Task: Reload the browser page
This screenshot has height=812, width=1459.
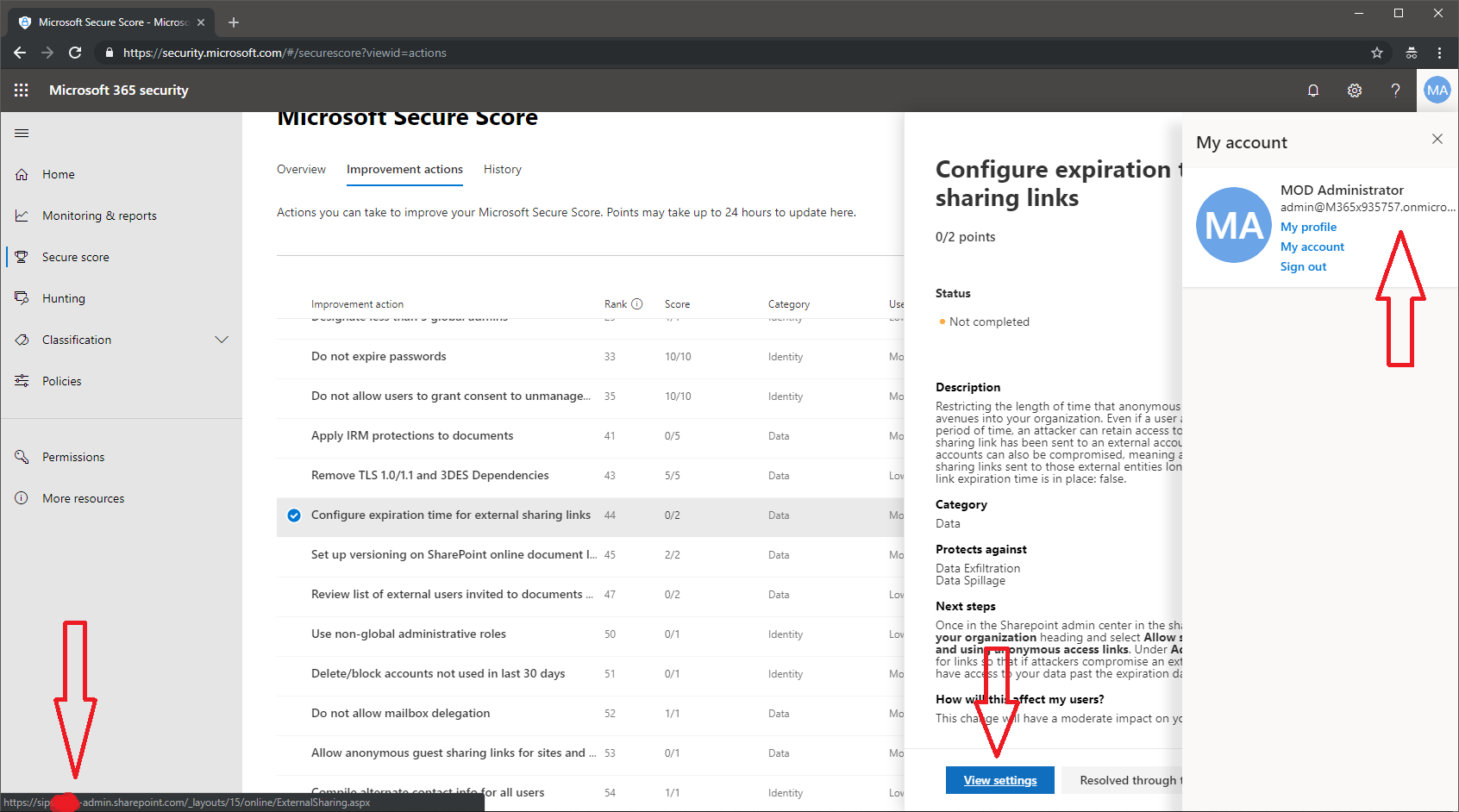Action: [75, 53]
